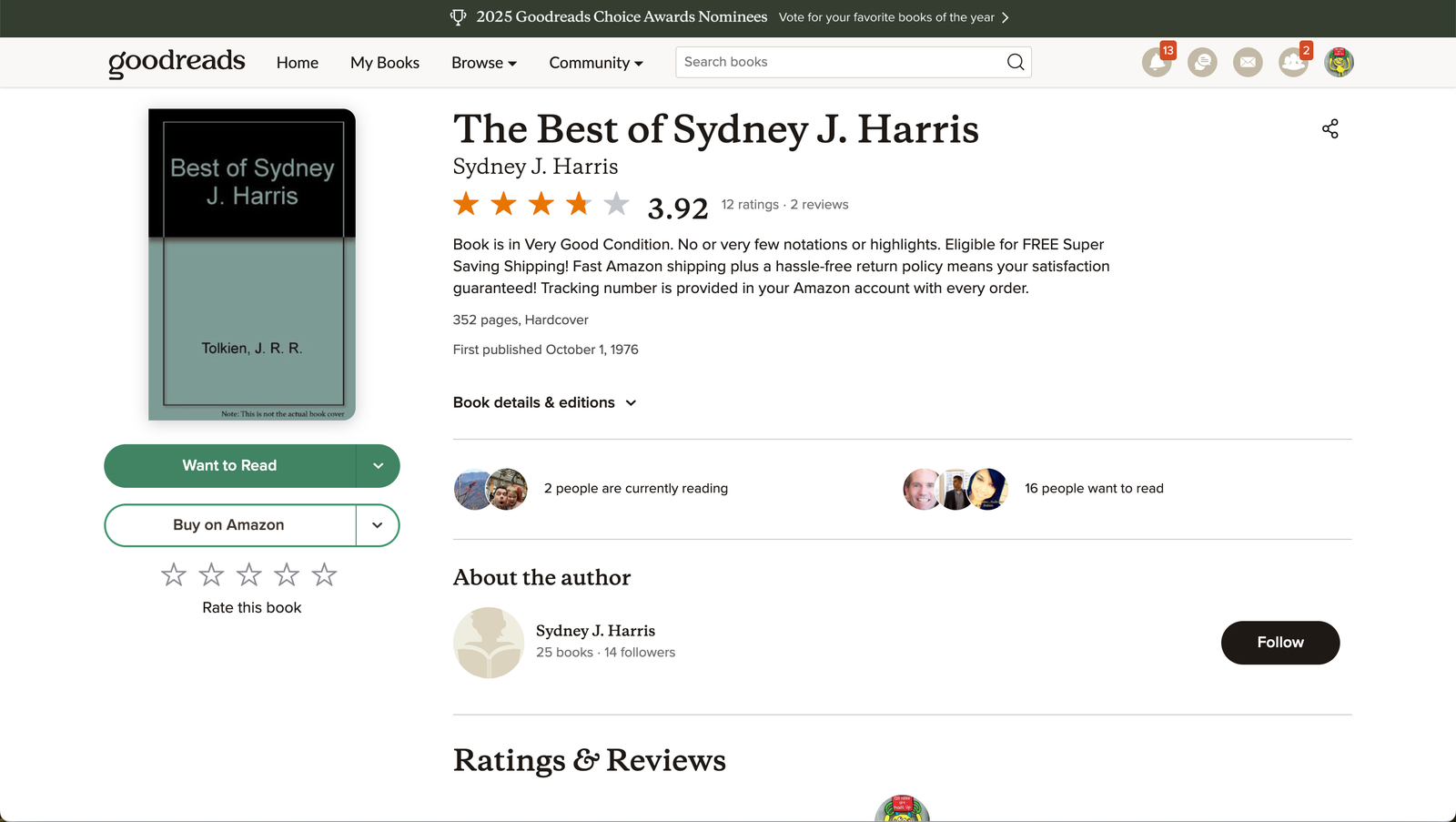Rate the book five stars
This screenshot has width=1456, height=822.
pos(324,575)
